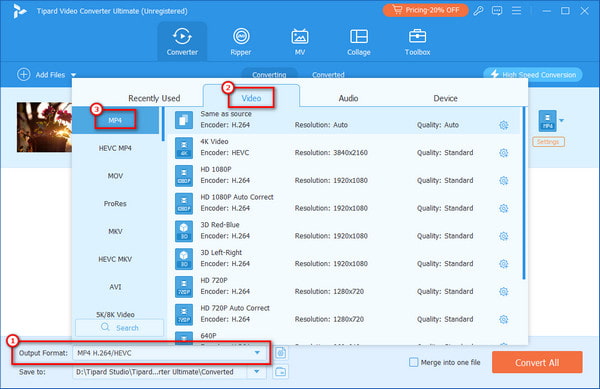The width and height of the screenshot is (600, 389).
Task: Select the HD 720P preset icon
Action: [x=184, y=286]
